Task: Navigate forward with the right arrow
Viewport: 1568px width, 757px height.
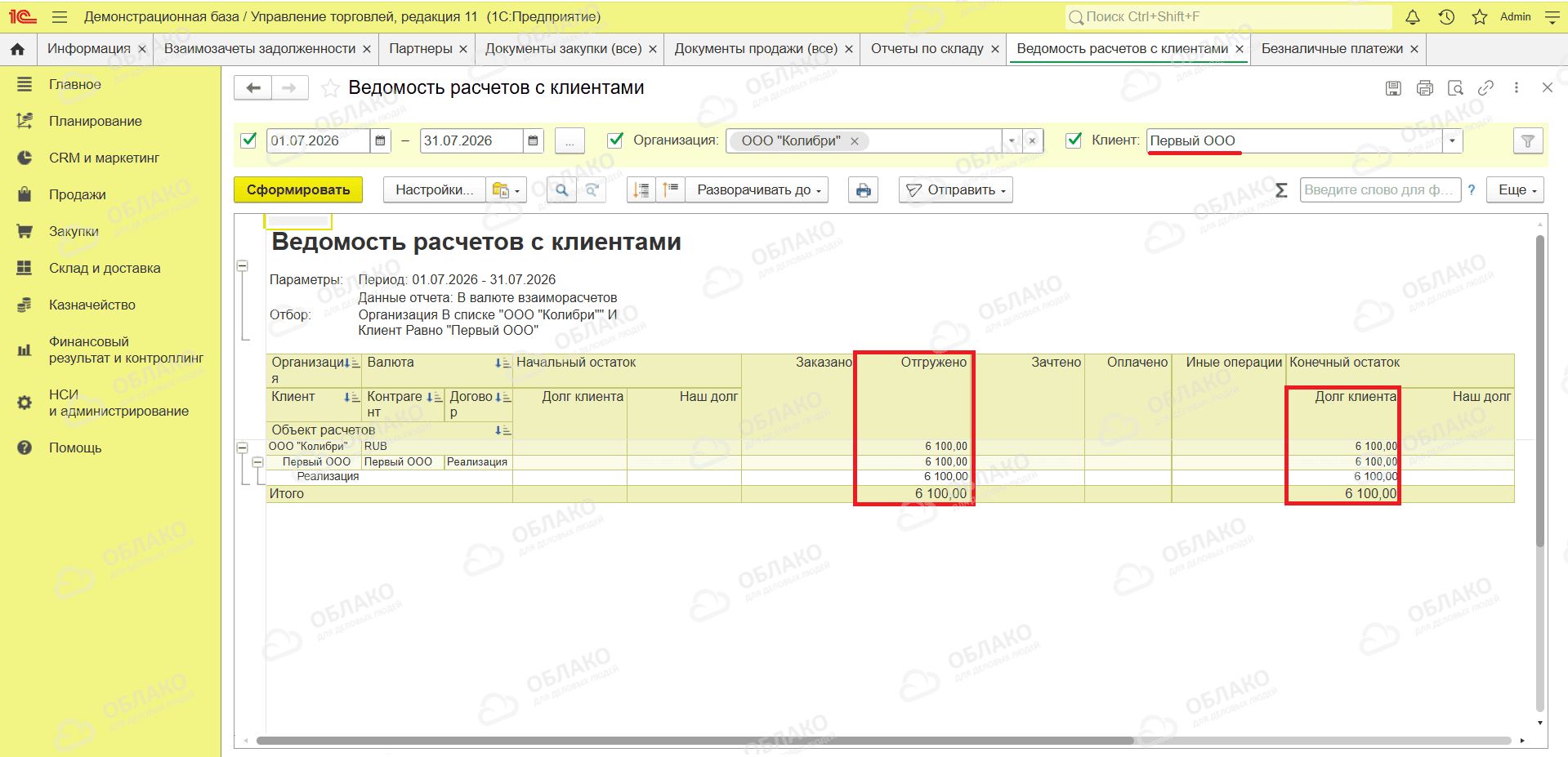Action: (x=289, y=87)
